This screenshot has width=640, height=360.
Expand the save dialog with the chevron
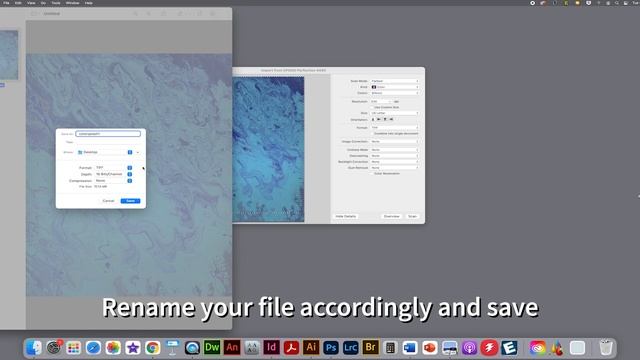(x=138, y=152)
